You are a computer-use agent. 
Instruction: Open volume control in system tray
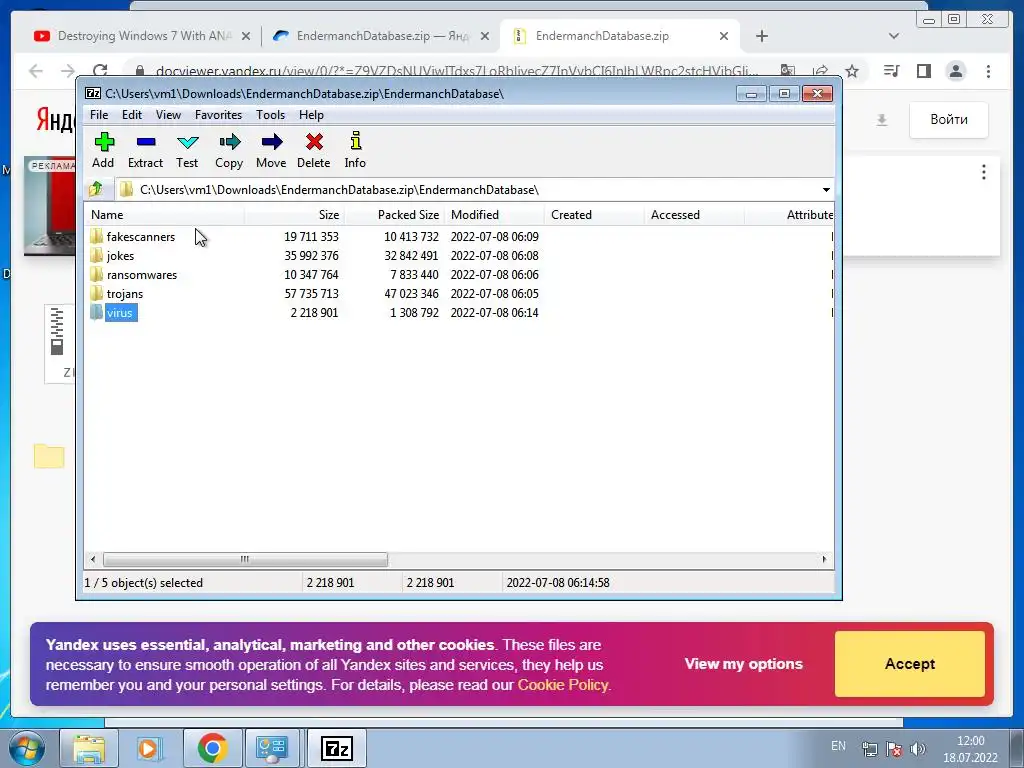pos(918,749)
